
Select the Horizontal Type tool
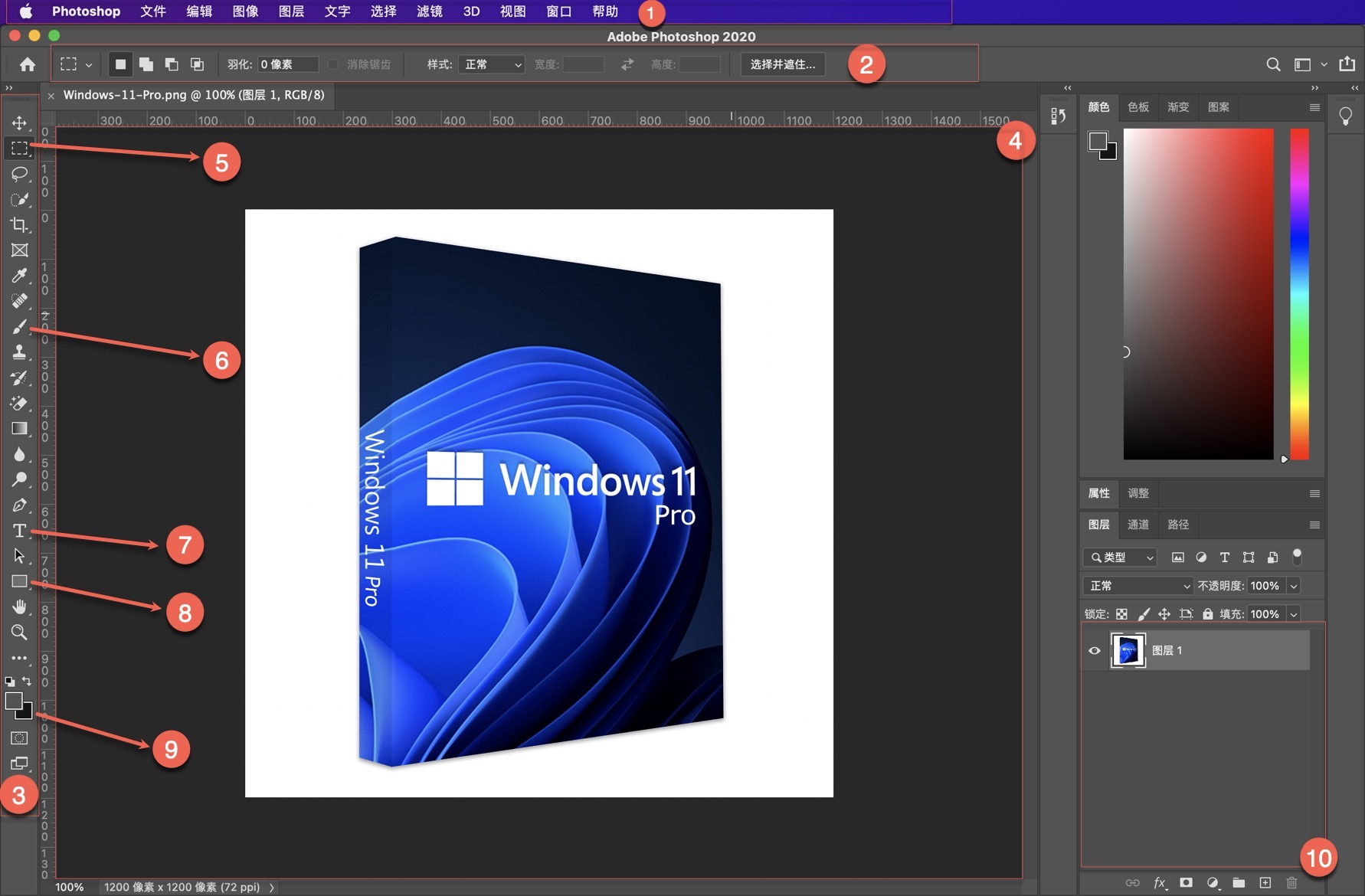coord(19,531)
